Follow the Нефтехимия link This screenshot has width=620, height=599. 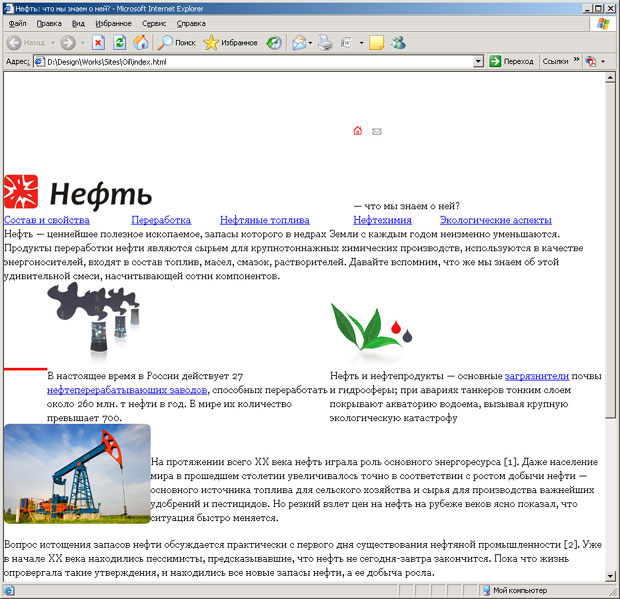pos(382,220)
